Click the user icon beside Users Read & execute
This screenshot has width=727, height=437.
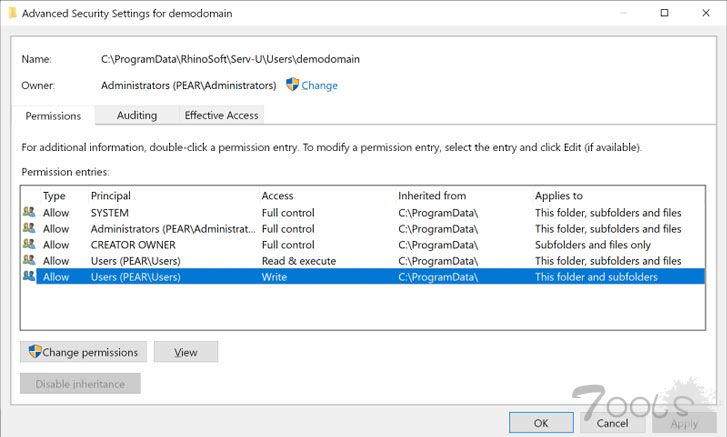tap(28, 261)
